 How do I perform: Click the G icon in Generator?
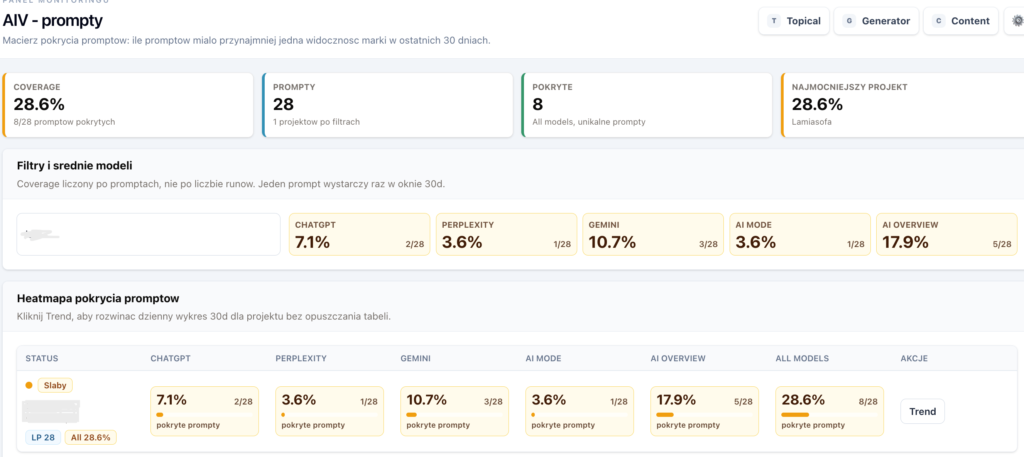(x=850, y=21)
